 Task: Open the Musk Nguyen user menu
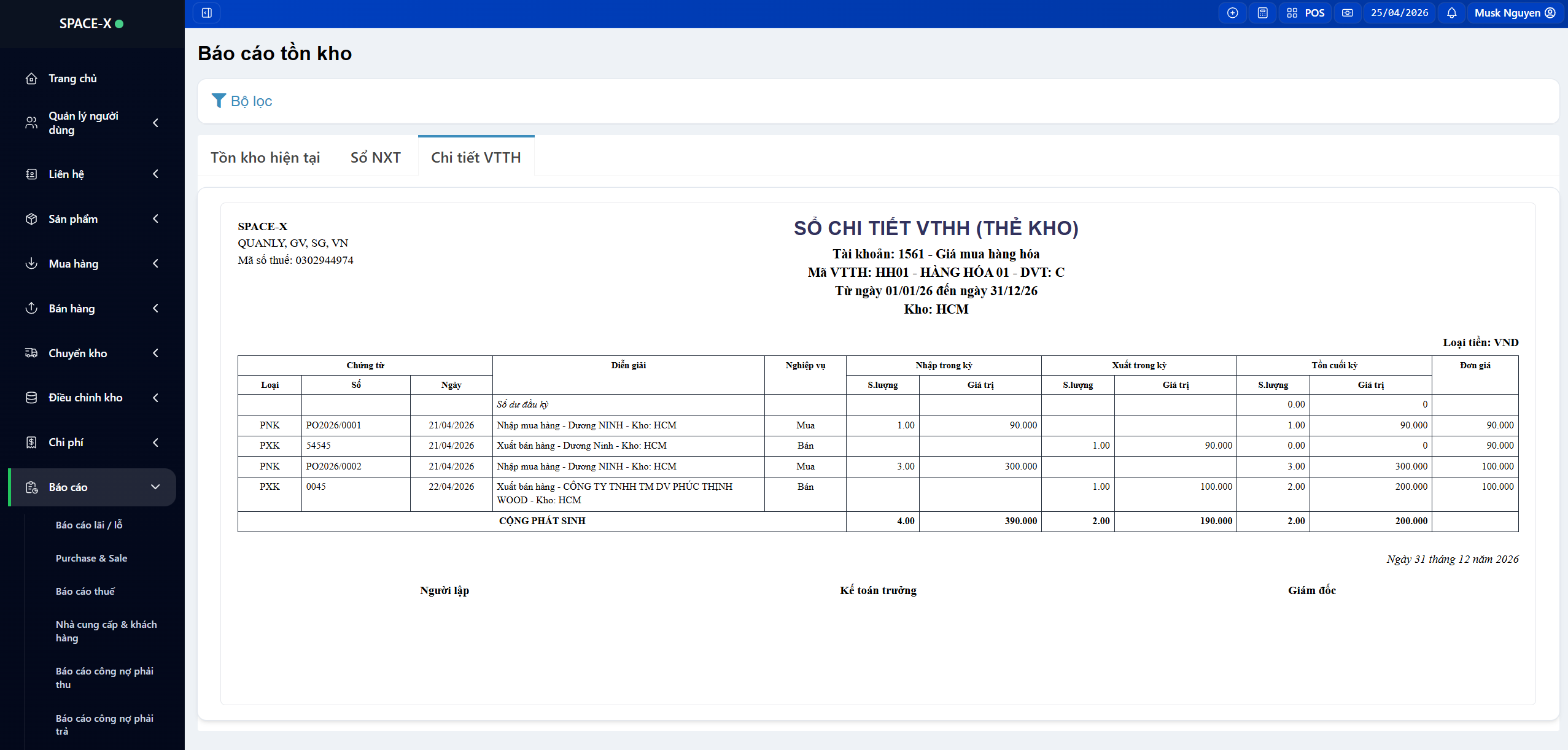1514,13
